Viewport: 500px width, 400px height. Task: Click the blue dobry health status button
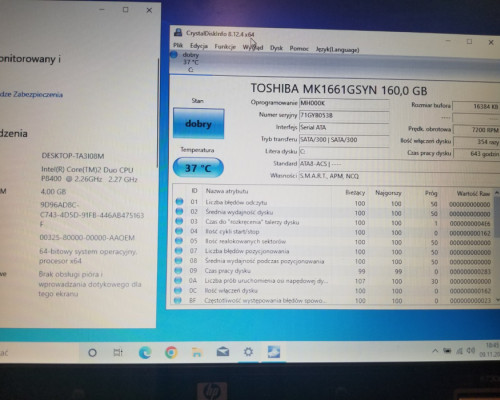click(x=198, y=123)
